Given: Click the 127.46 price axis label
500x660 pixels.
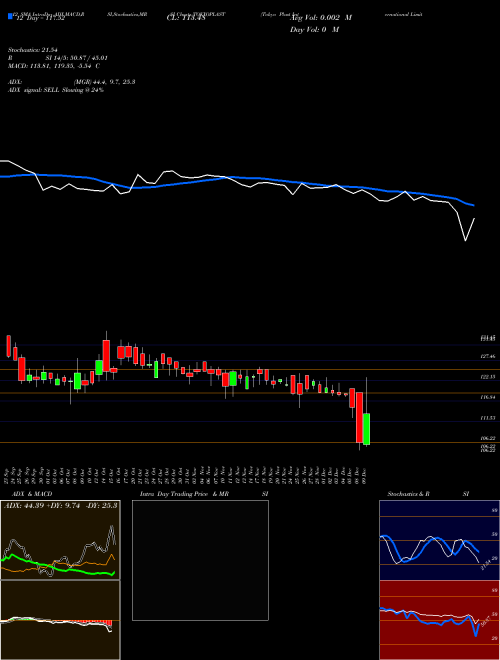Looking at the screenshot, I should pyautogui.click(x=488, y=357).
